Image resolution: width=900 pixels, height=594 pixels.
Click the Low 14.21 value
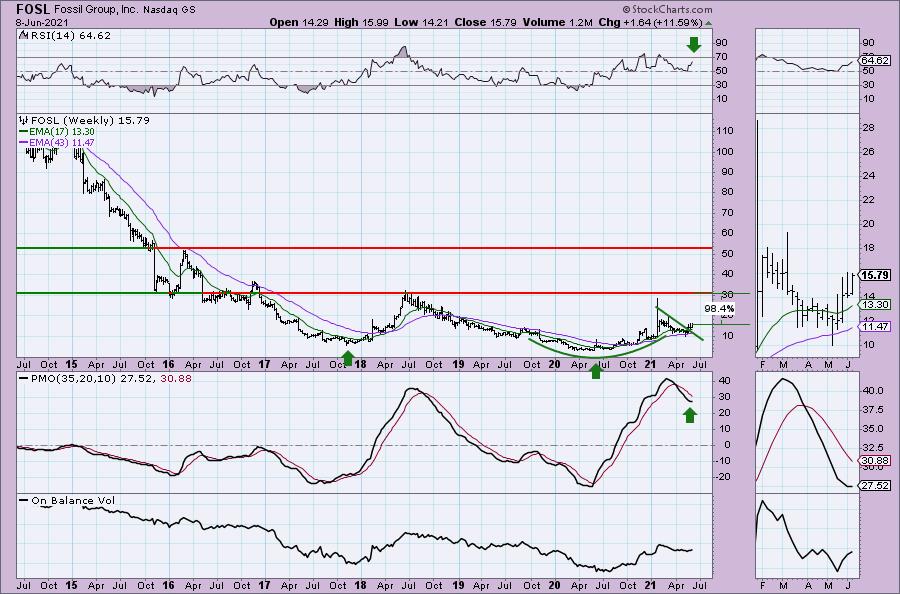422,22
